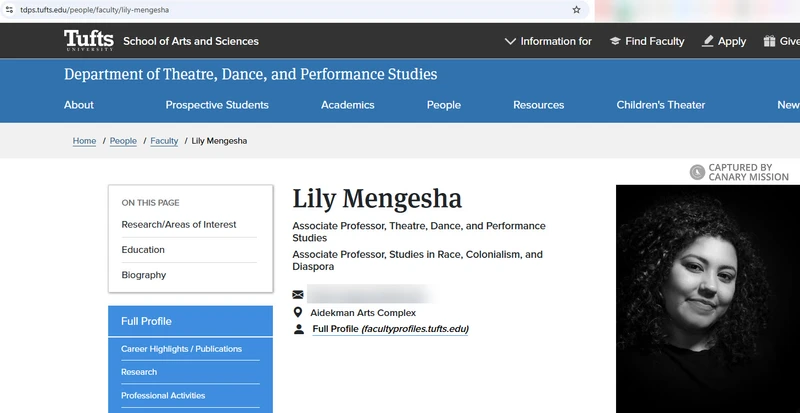Click Associate Professor, Theatre, Dance, and Performance text
800x413 pixels.
point(419,232)
